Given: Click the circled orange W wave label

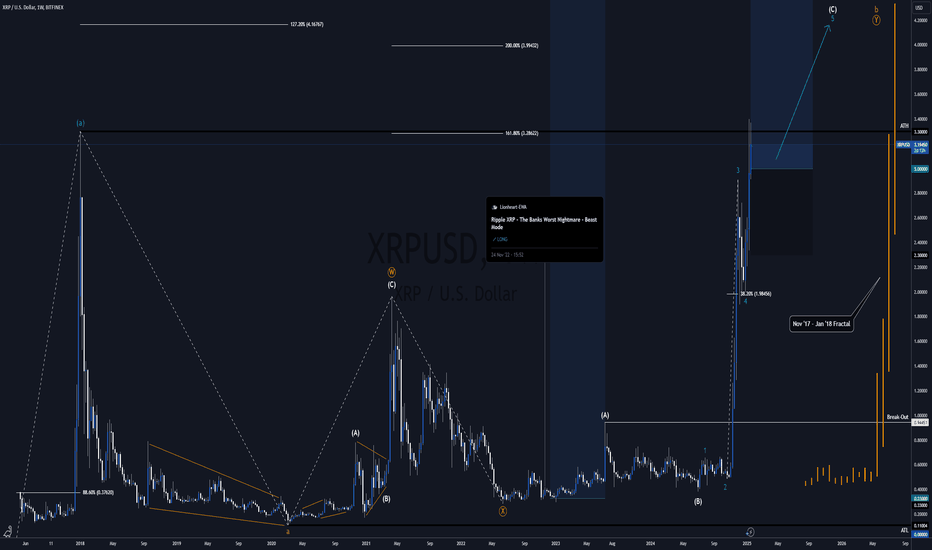Looking at the screenshot, I should coord(392,272).
